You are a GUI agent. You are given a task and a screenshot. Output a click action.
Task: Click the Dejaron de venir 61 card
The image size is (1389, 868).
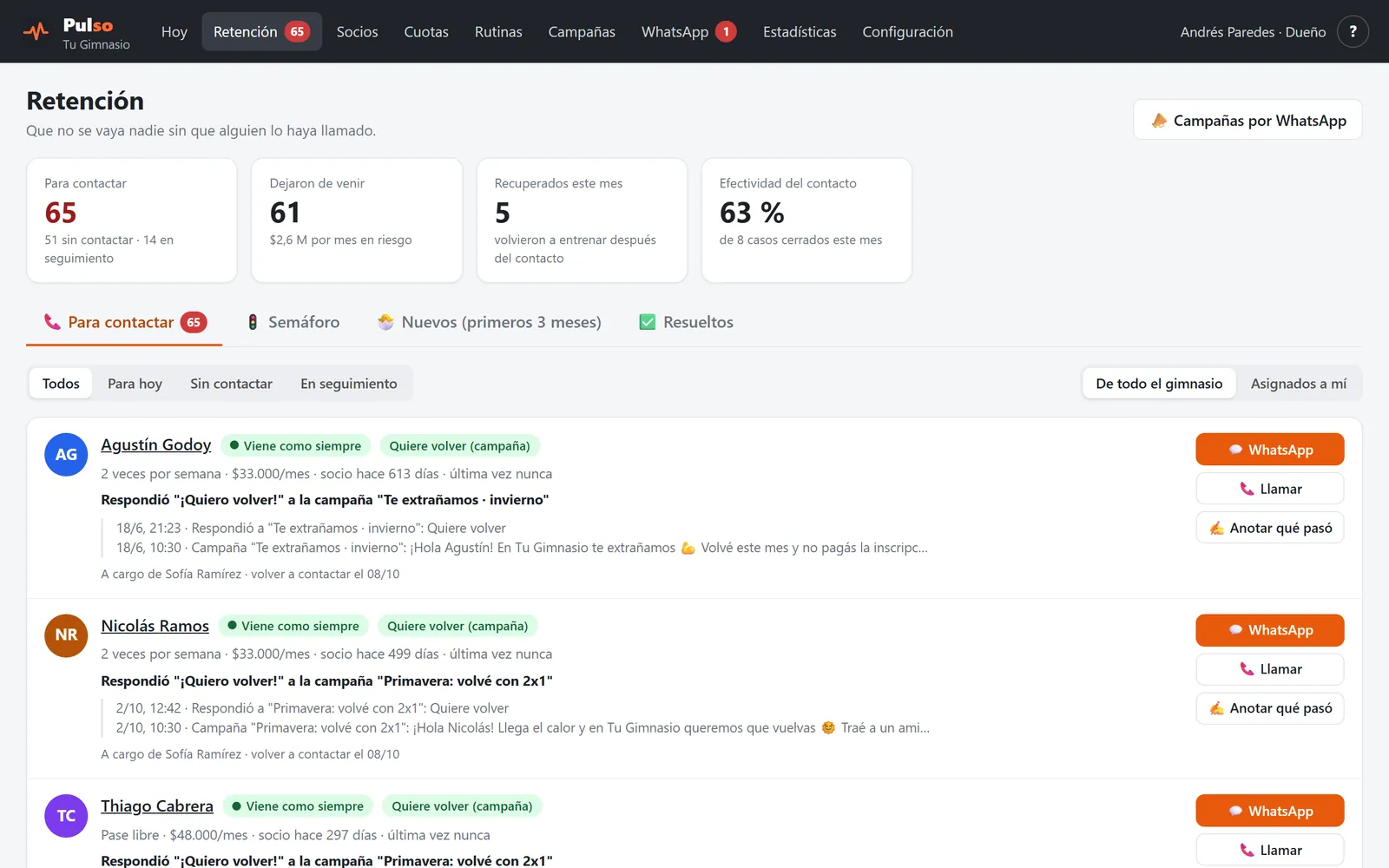point(357,220)
